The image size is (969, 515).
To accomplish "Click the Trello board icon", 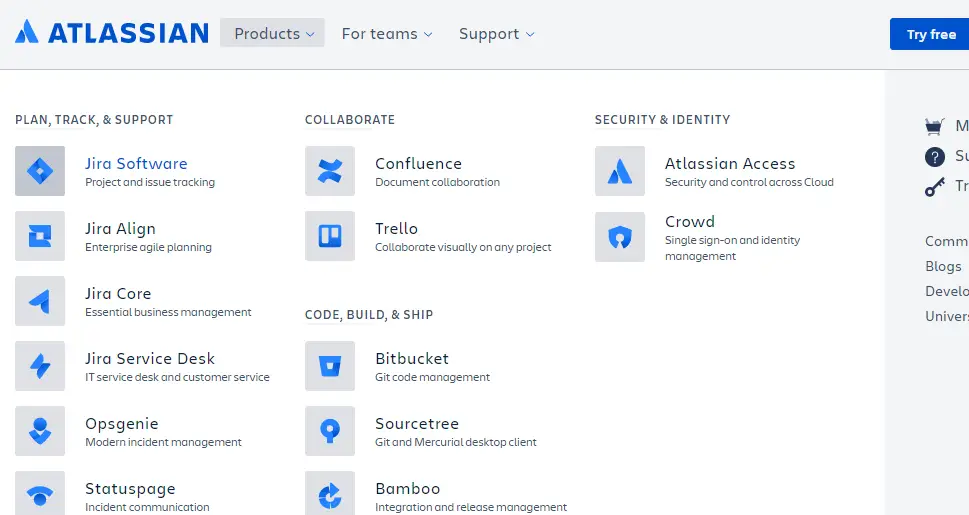I will [330, 236].
